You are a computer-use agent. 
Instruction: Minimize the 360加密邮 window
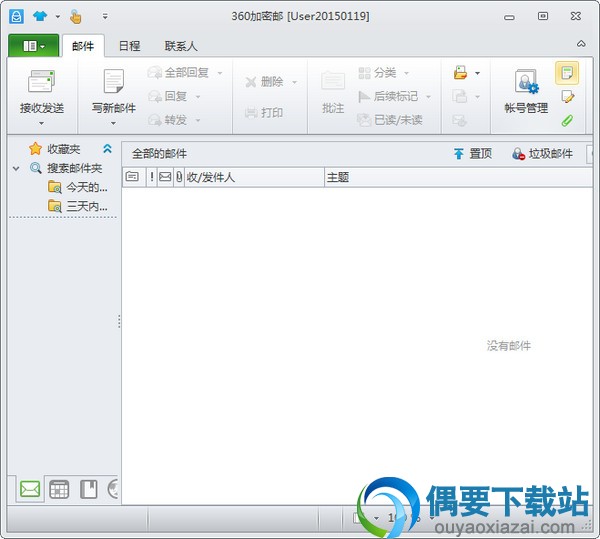[509, 17]
